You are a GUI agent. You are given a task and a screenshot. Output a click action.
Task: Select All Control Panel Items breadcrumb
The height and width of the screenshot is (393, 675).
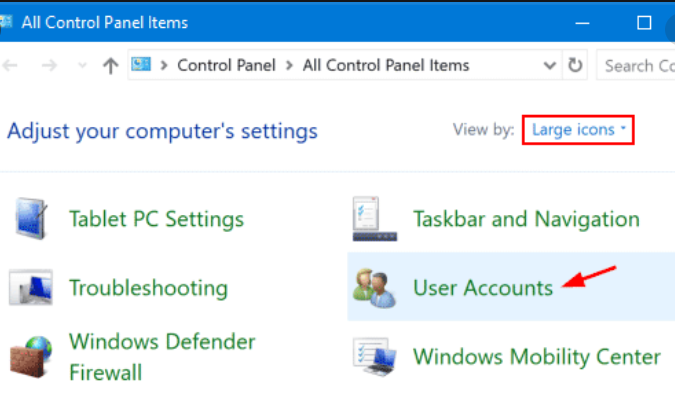(386, 65)
